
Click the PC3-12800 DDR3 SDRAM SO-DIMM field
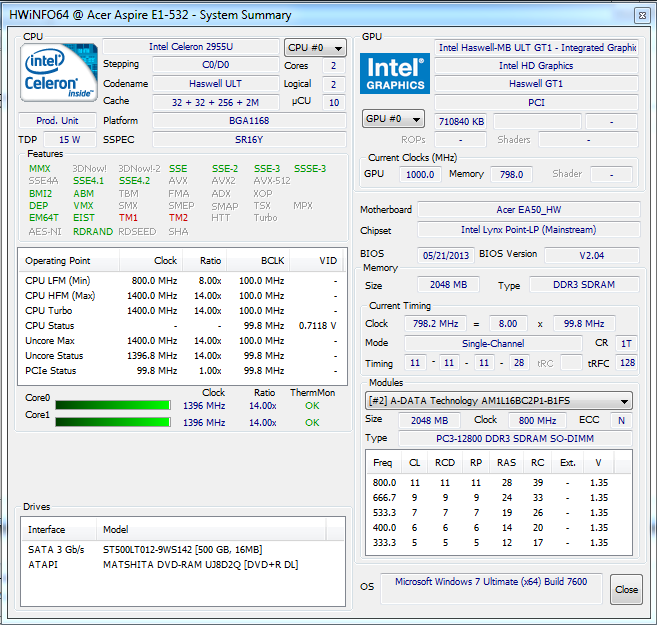(x=515, y=439)
